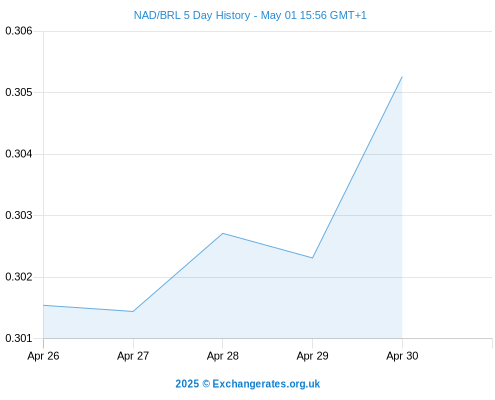Click the May 01 15:56 GMT+1 timestamp
Viewport: 495px width, 400px height.
click(313, 15)
